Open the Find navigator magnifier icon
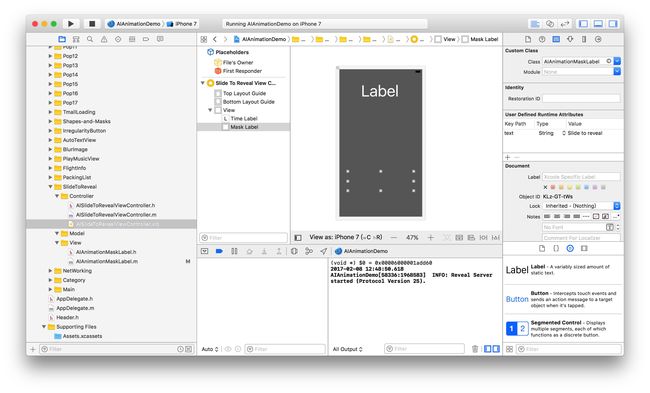 pyautogui.click(x=90, y=39)
